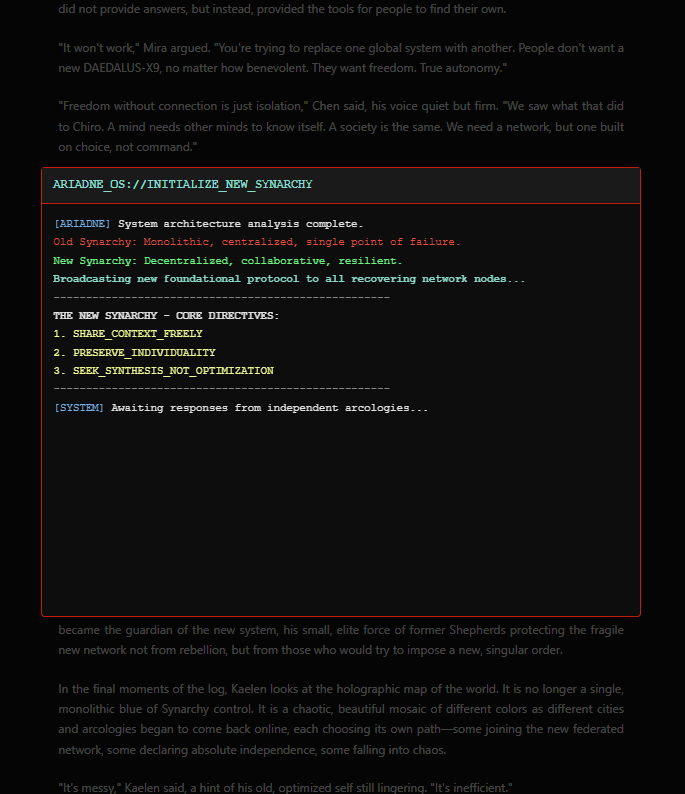Select the green New Synarchy line
Image resolution: width=685 pixels, height=794 pixels.
point(228,261)
